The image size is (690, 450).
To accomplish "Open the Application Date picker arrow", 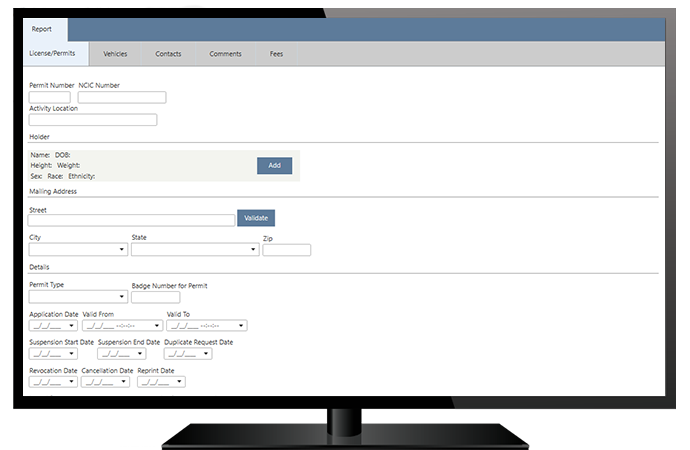I will [x=71, y=325].
